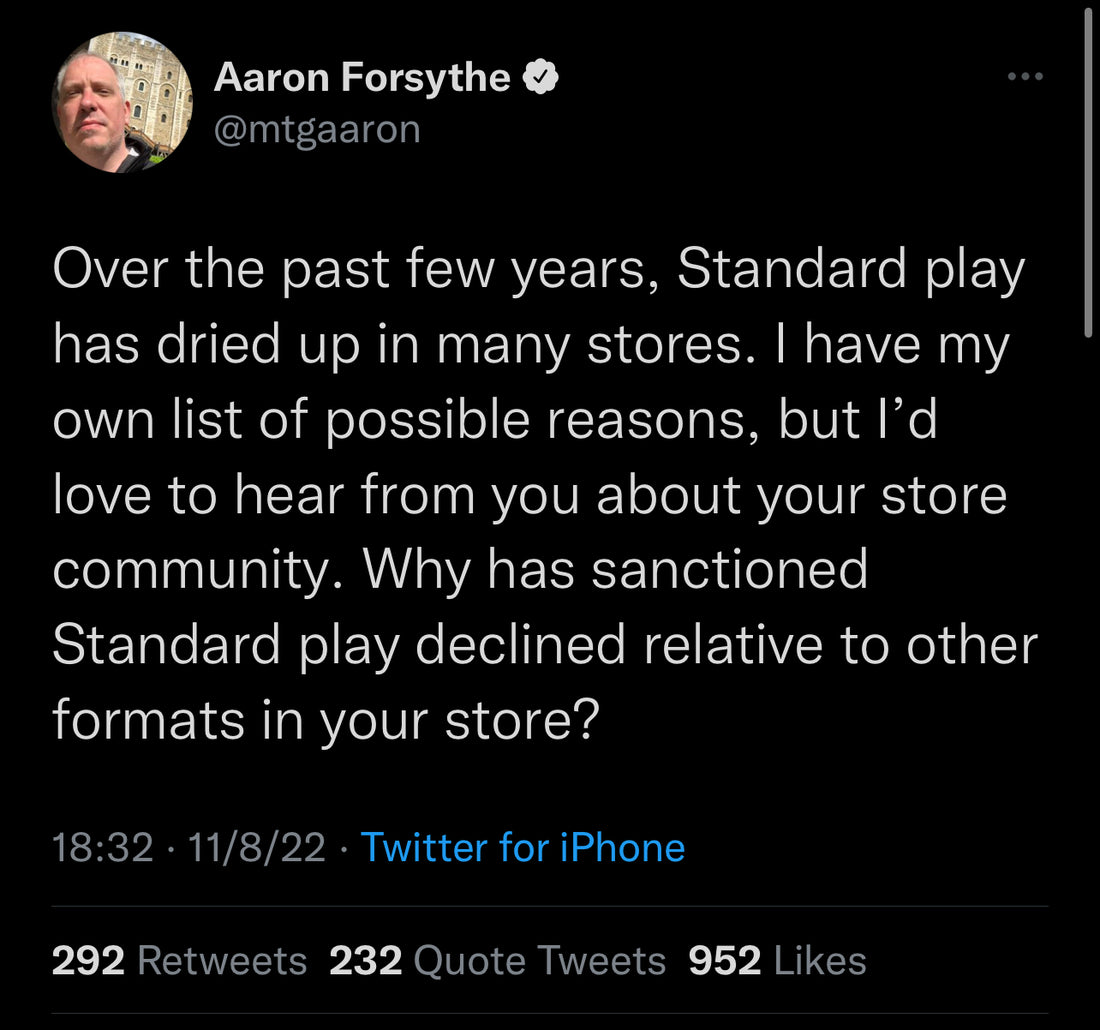Open the Twitter for iPhone link
Screen dimensions: 1100x1030
tap(524, 847)
